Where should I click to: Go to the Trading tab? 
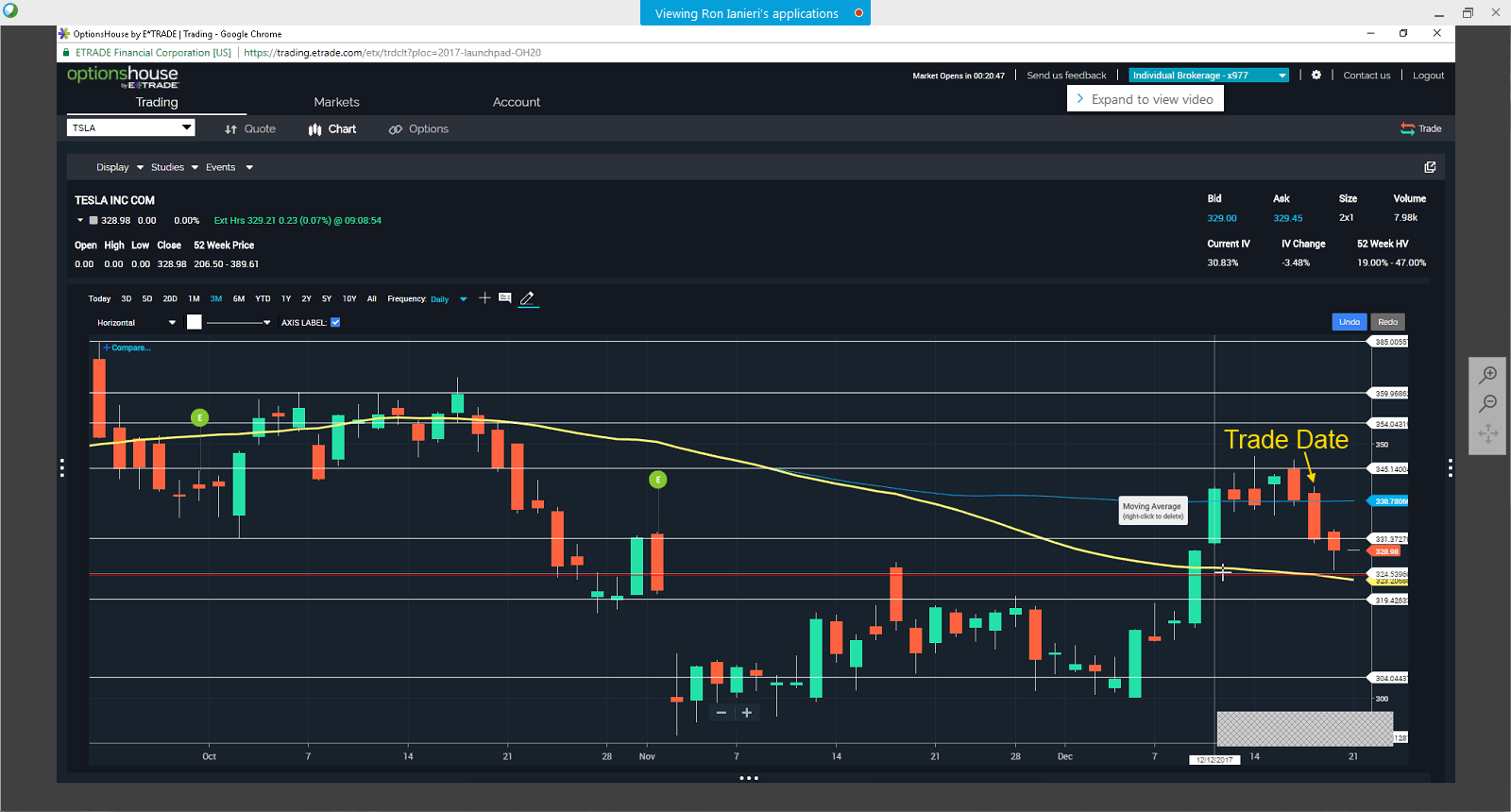pos(157,102)
